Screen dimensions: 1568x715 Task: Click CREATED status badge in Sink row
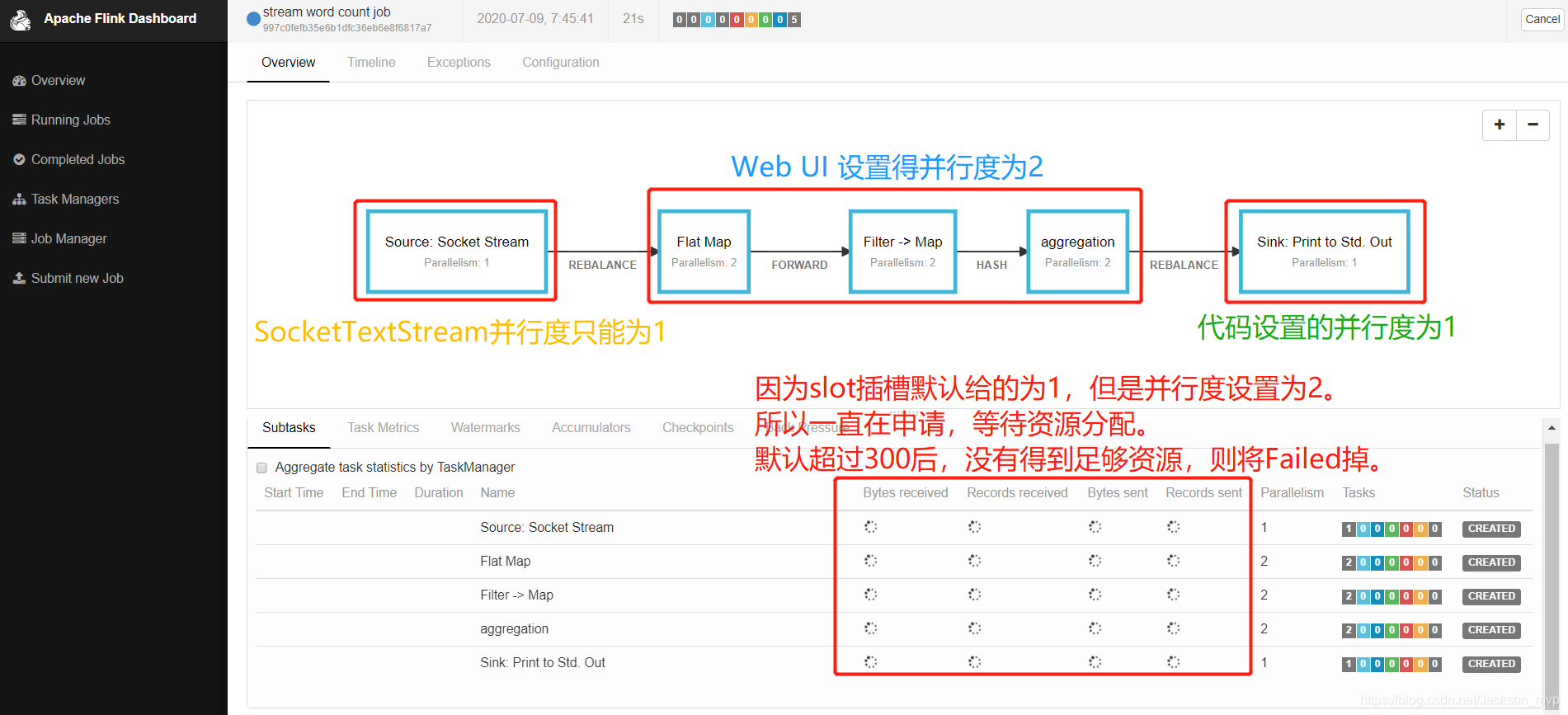pos(1491,664)
